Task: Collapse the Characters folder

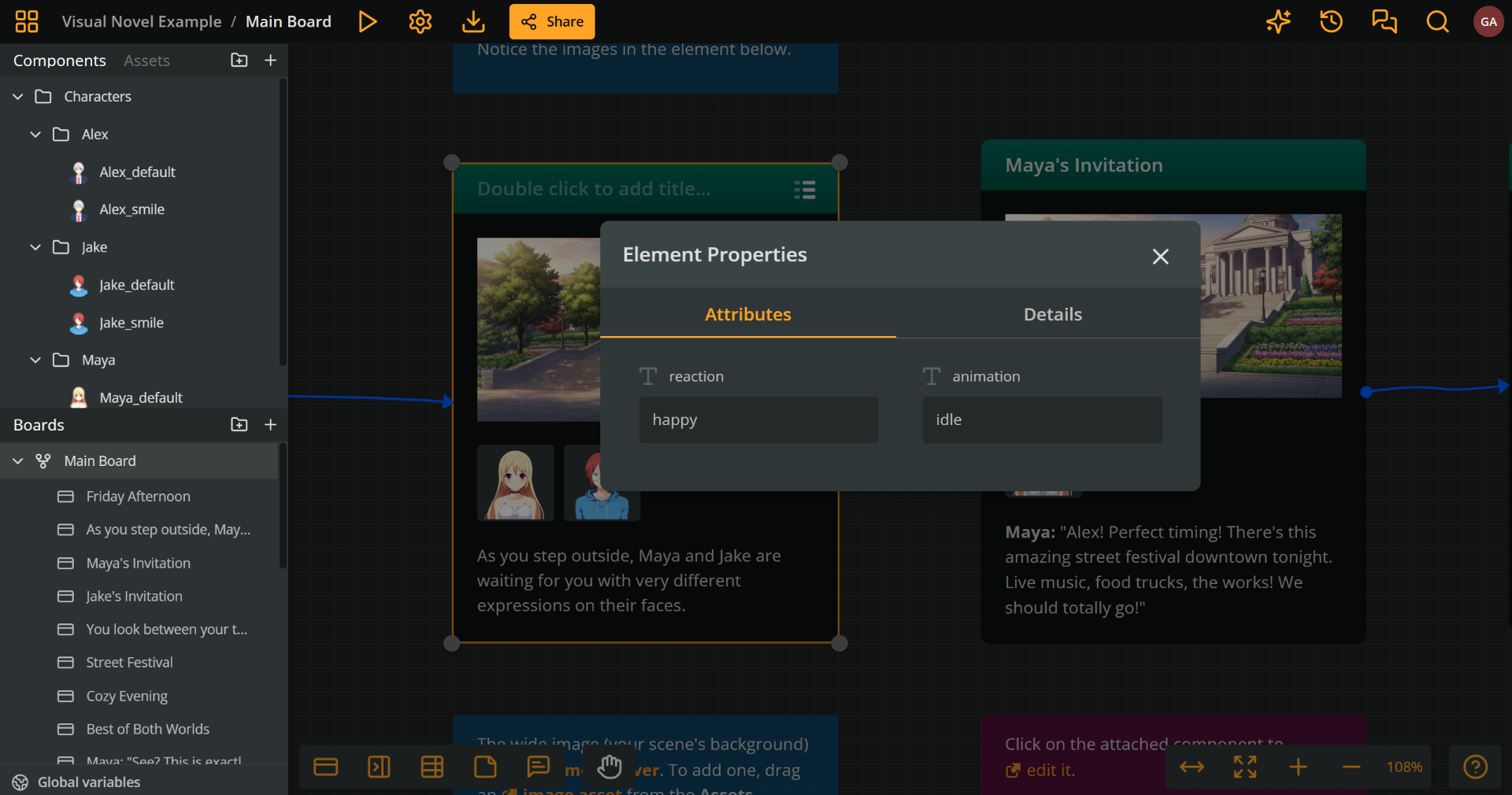Action: click(17, 96)
